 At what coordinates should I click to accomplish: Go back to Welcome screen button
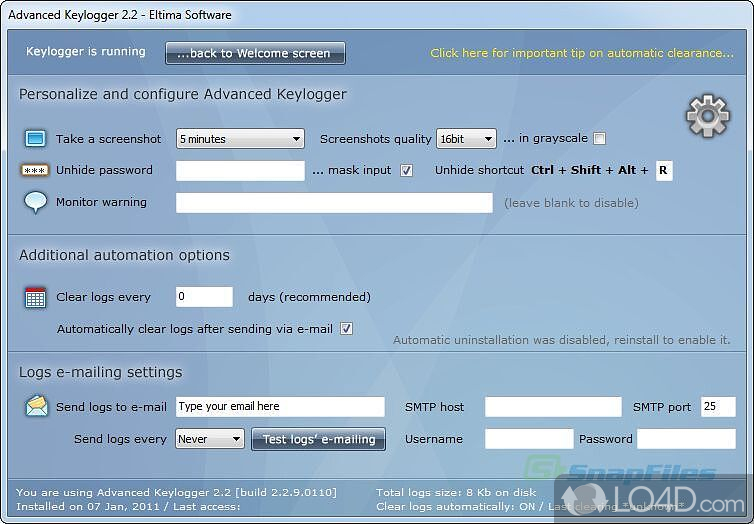(255, 53)
